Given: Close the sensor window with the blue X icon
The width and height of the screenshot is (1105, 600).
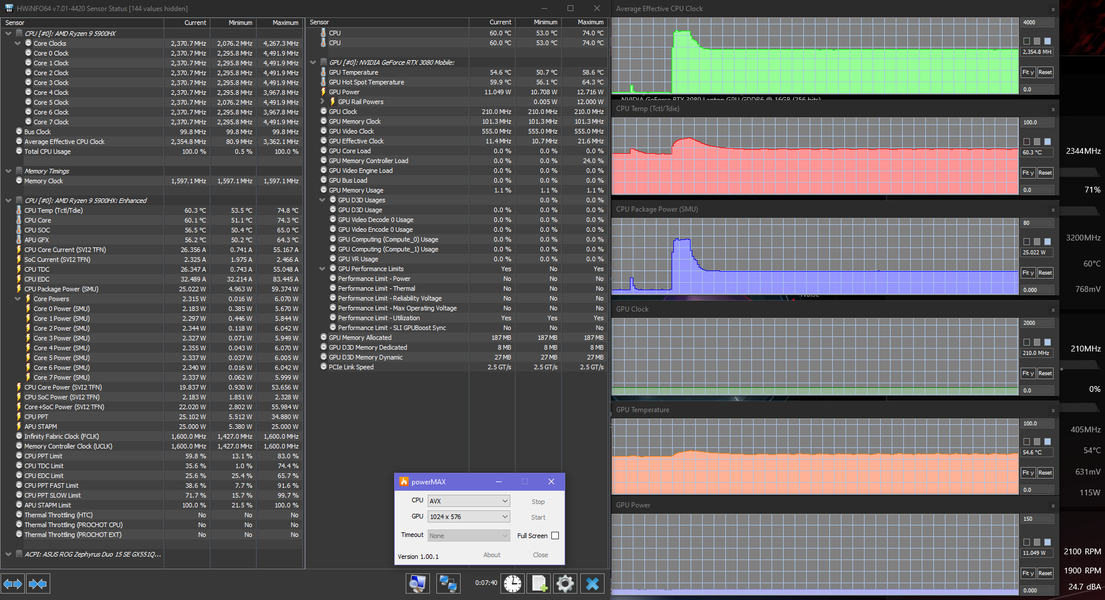Looking at the screenshot, I should coord(592,583).
